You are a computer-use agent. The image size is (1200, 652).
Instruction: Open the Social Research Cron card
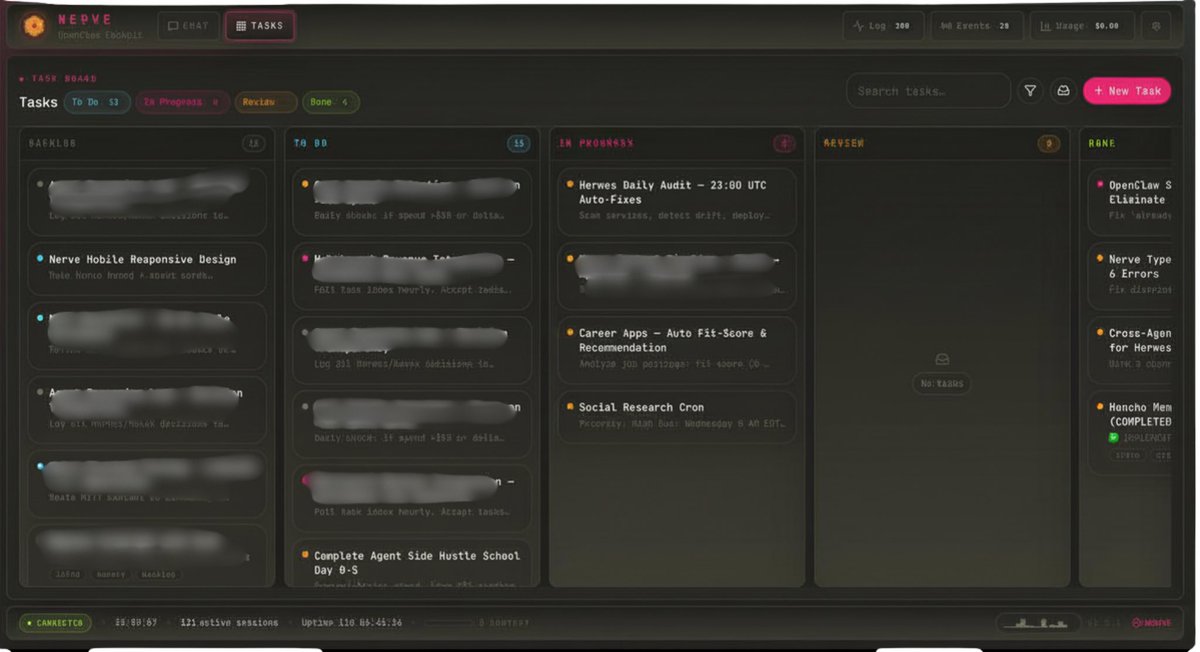click(677, 416)
